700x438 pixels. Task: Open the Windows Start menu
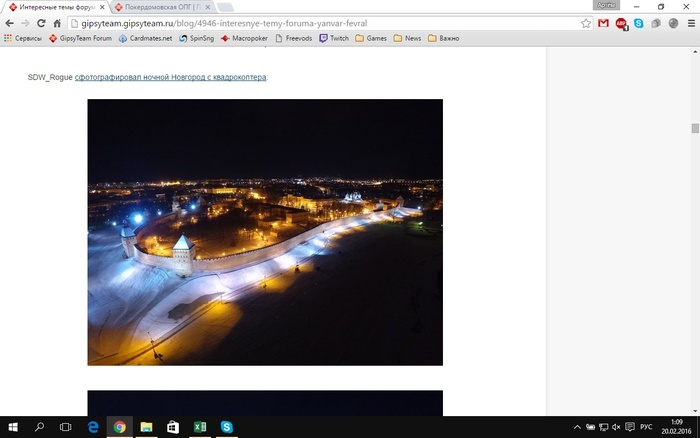13,427
